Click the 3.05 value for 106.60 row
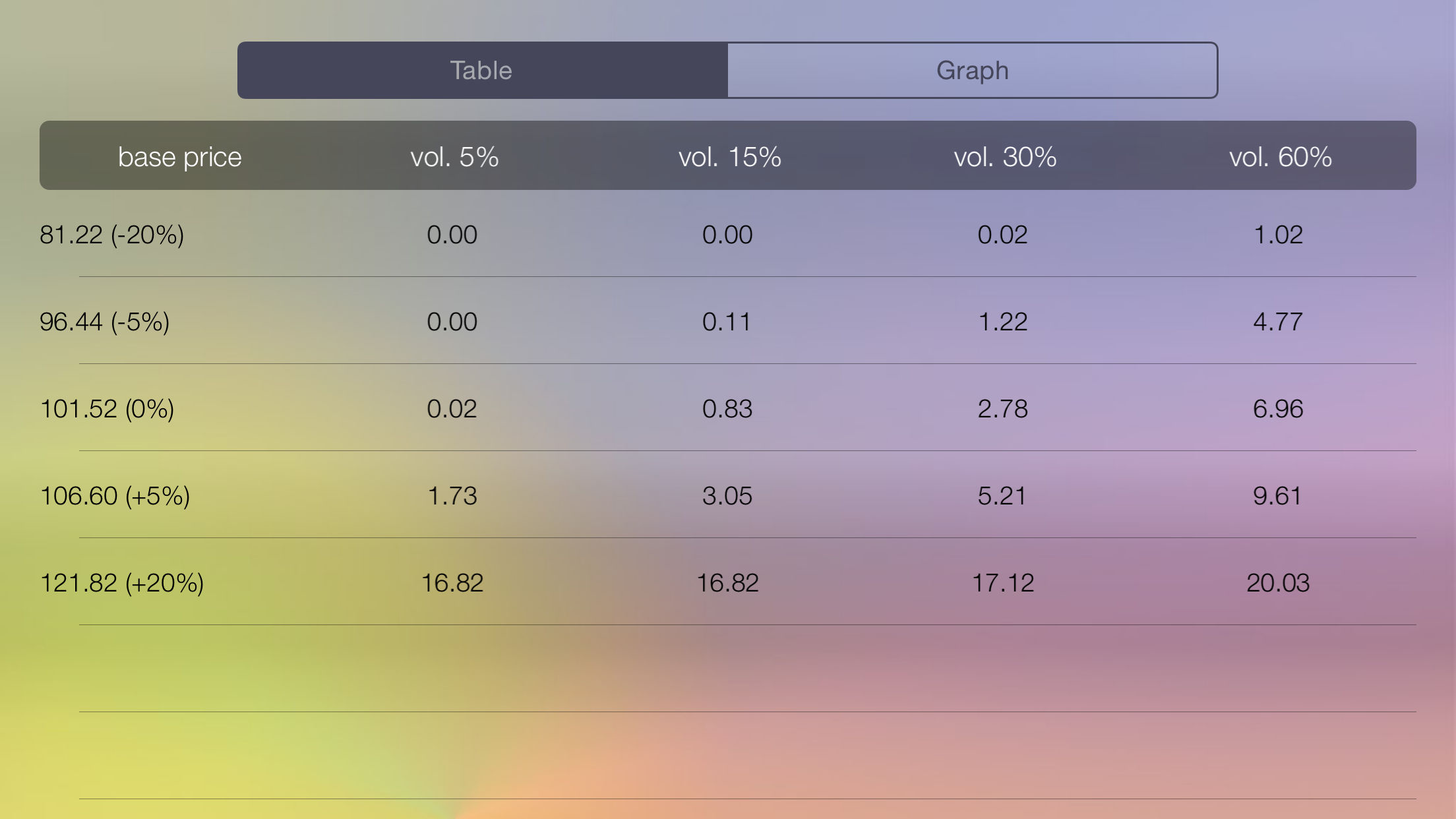Screen dimensions: 1456x819 [x=728, y=496]
